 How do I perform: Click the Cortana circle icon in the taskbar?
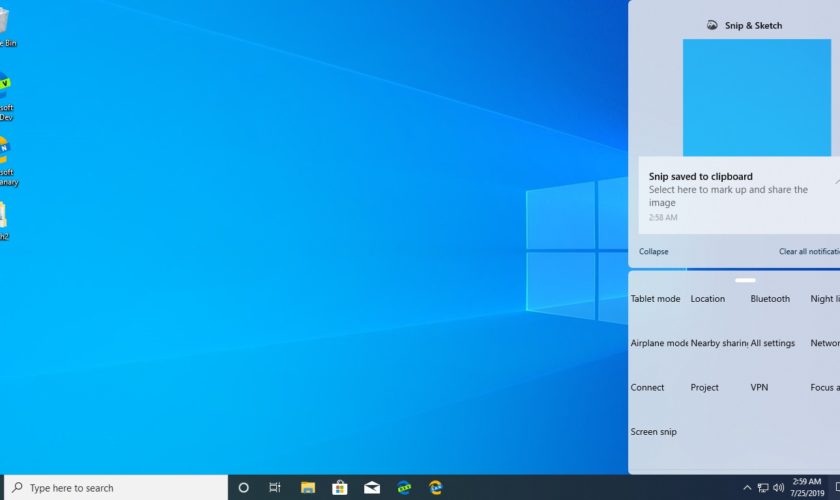(243, 488)
